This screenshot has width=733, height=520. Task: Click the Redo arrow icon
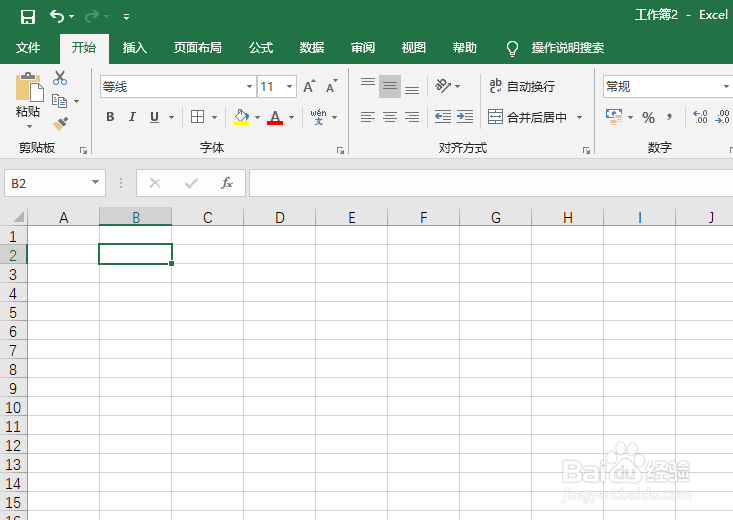pos(91,17)
